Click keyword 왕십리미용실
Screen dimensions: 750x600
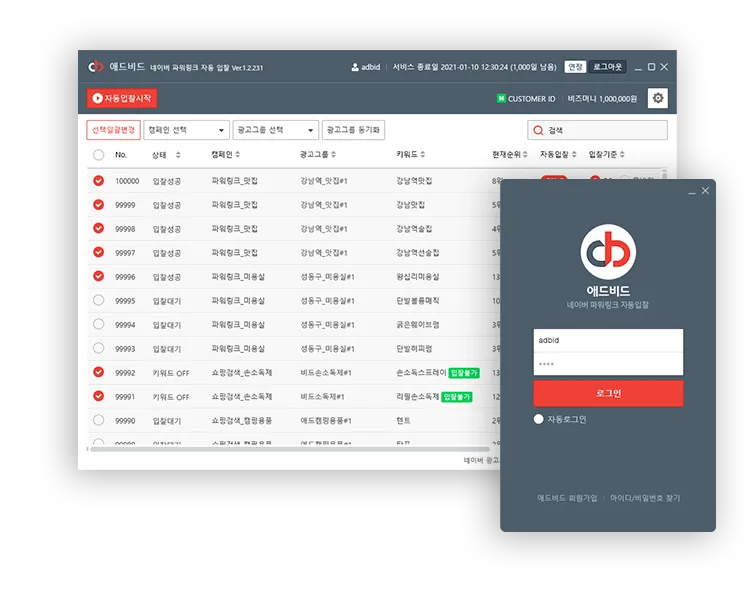[418, 277]
